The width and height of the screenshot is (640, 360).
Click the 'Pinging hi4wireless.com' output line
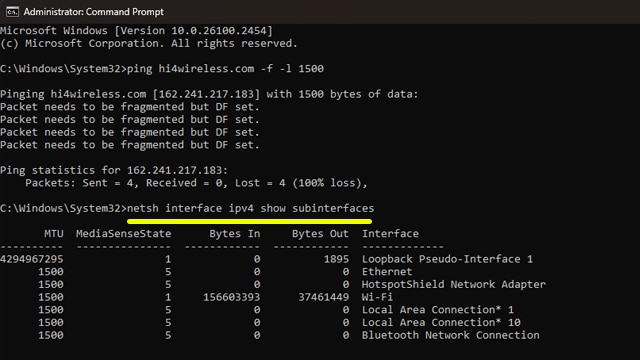pyautogui.click(x=209, y=94)
